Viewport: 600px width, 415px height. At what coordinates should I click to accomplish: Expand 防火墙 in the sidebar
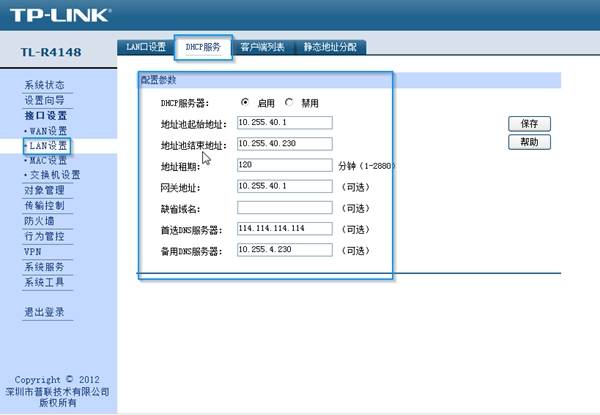(39, 221)
